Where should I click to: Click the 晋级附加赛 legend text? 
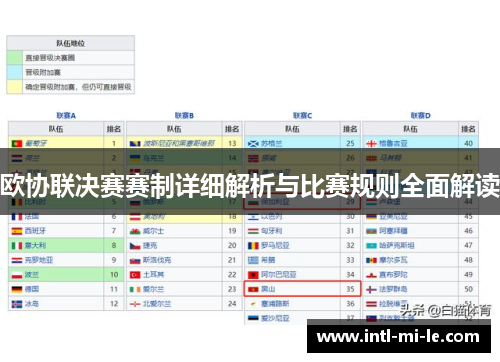43,72
